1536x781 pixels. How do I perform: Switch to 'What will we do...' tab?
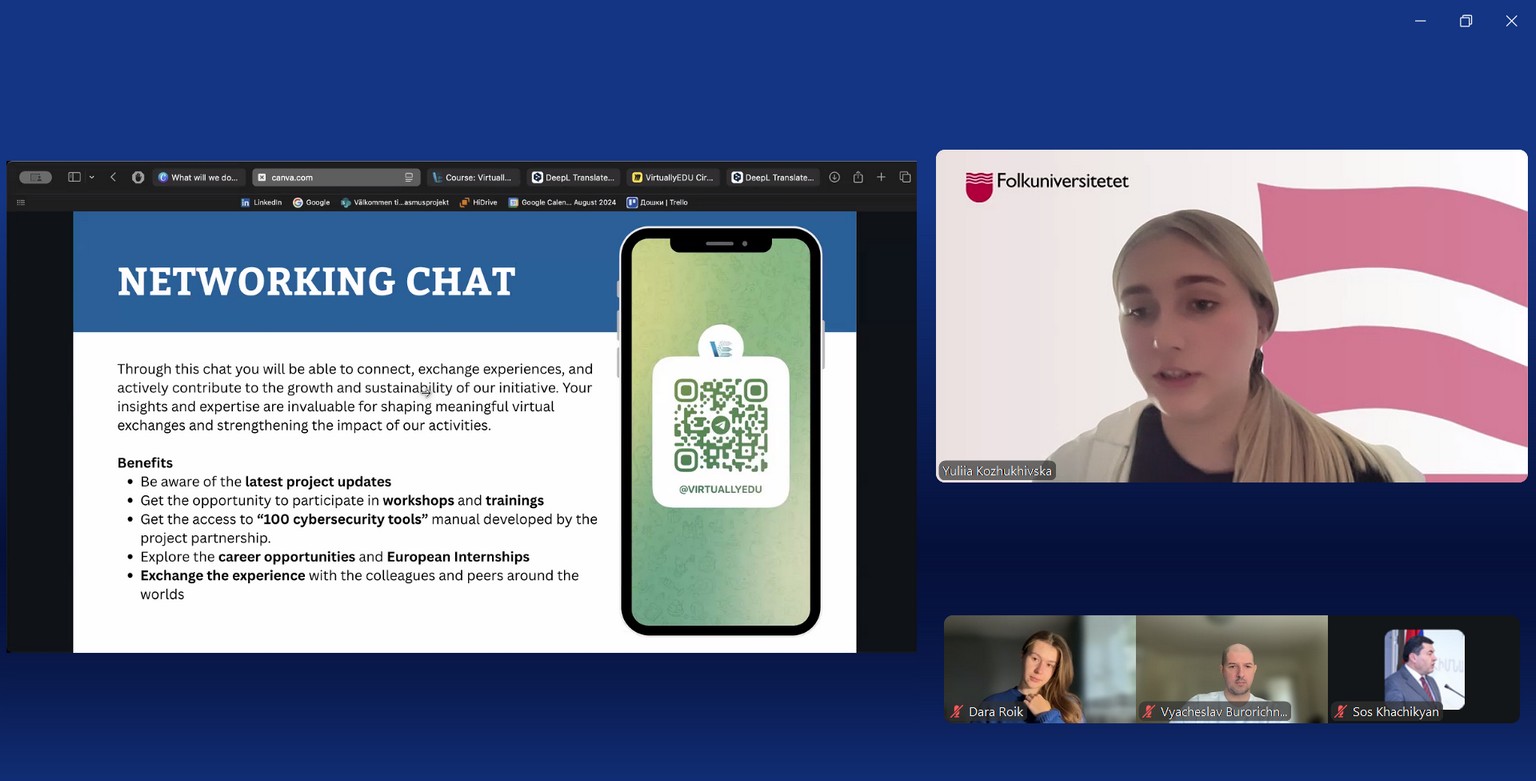coord(198,177)
